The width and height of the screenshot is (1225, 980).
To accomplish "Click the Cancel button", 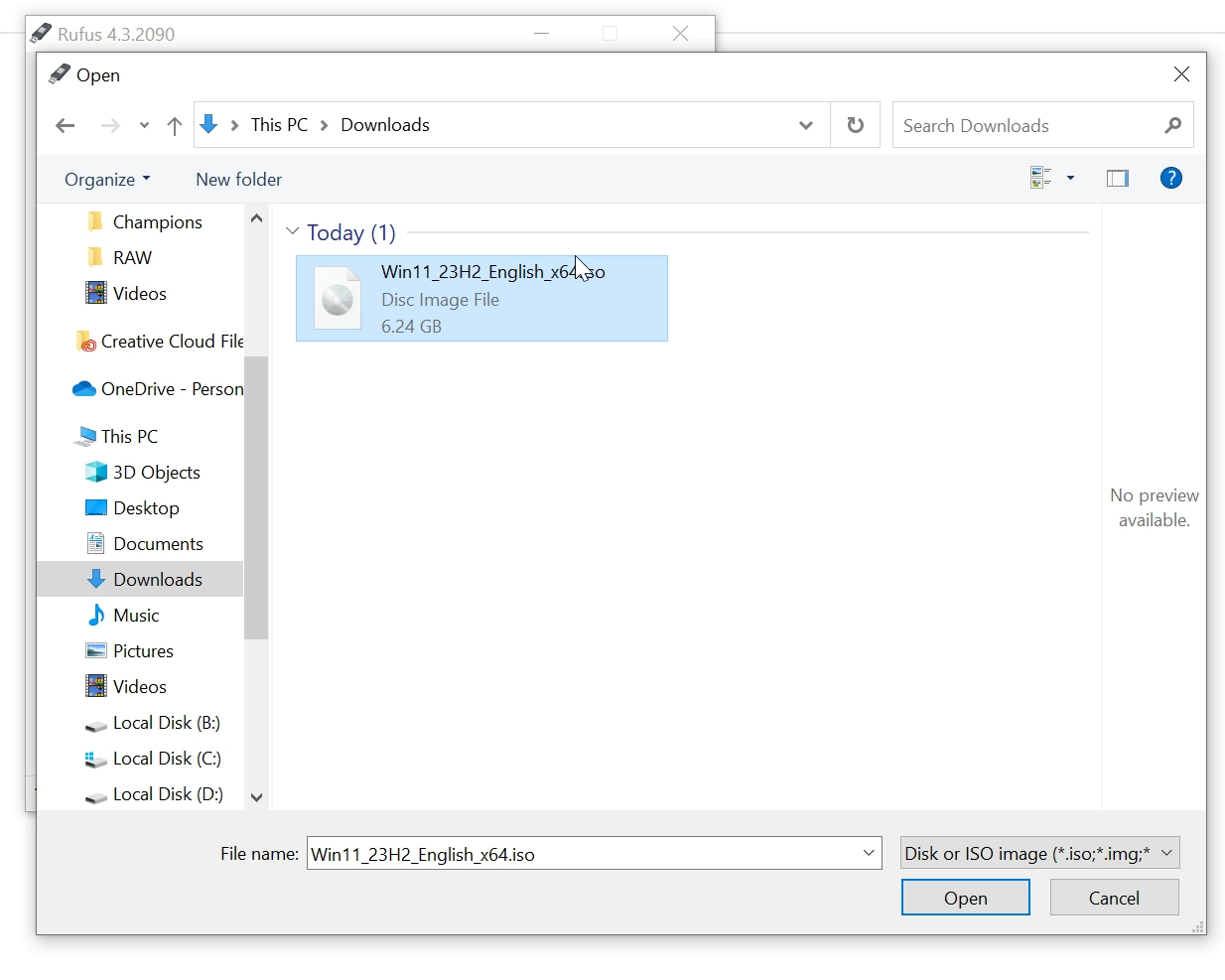I will [x=1114, y=898].
